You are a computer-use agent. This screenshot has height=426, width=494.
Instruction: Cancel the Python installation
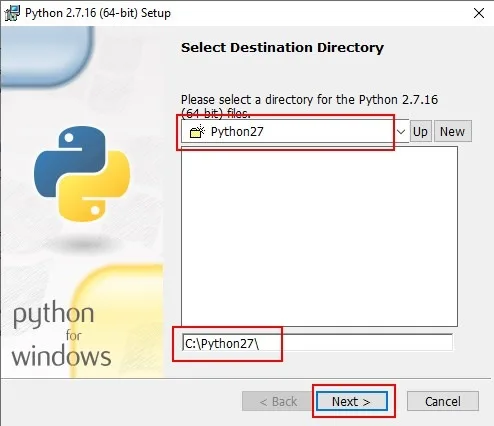pyautogui.click(x=443, y=401)
